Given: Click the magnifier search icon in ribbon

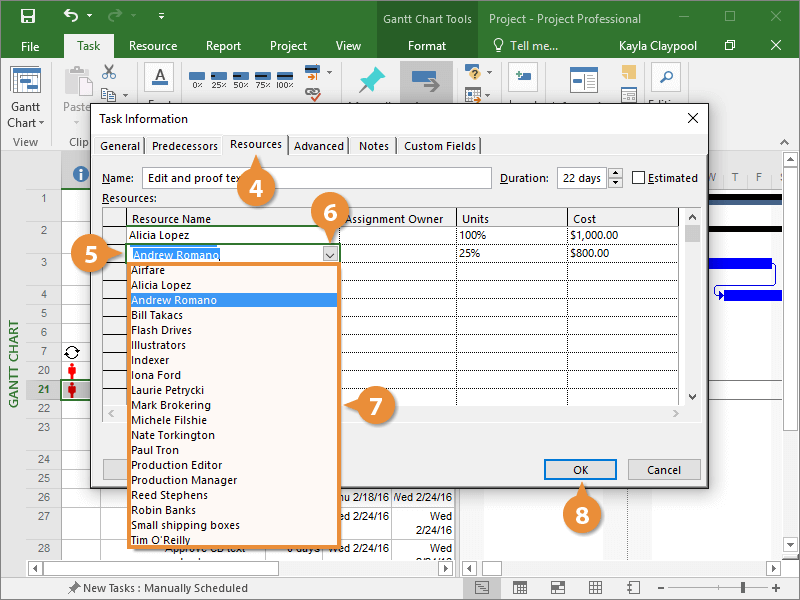Looking at the screenshot, I should [665, 76].
